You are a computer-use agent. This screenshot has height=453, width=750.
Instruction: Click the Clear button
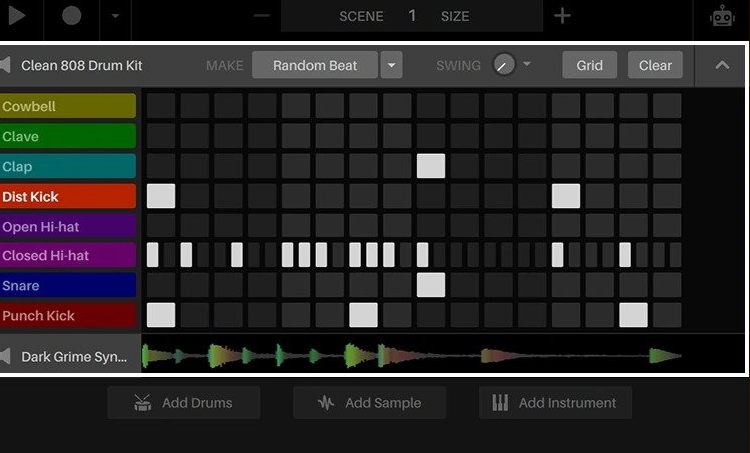pos(655,65)
